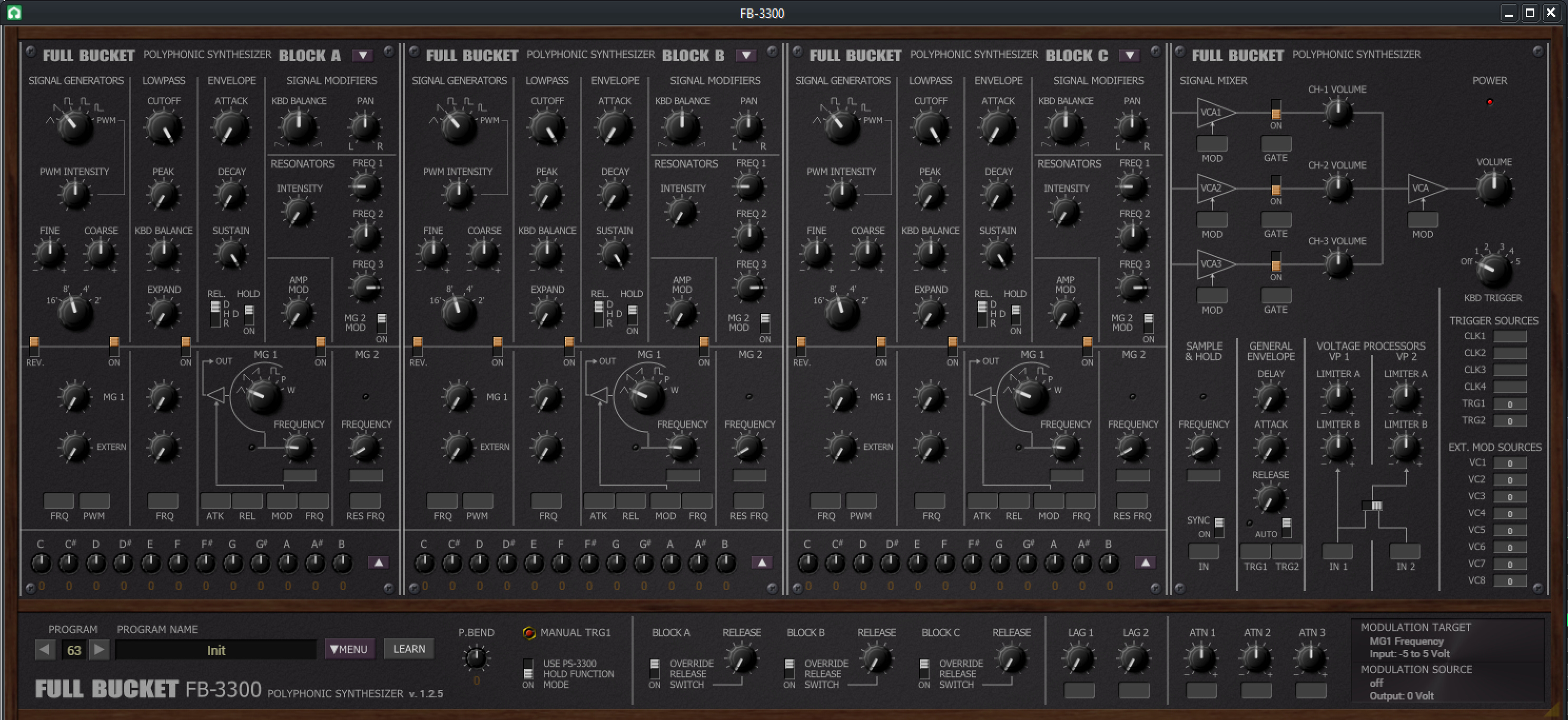Screen dimensions: 1568x720
Task: Click the Block A up-arrow near note knobs
Action: coord(378,563)
